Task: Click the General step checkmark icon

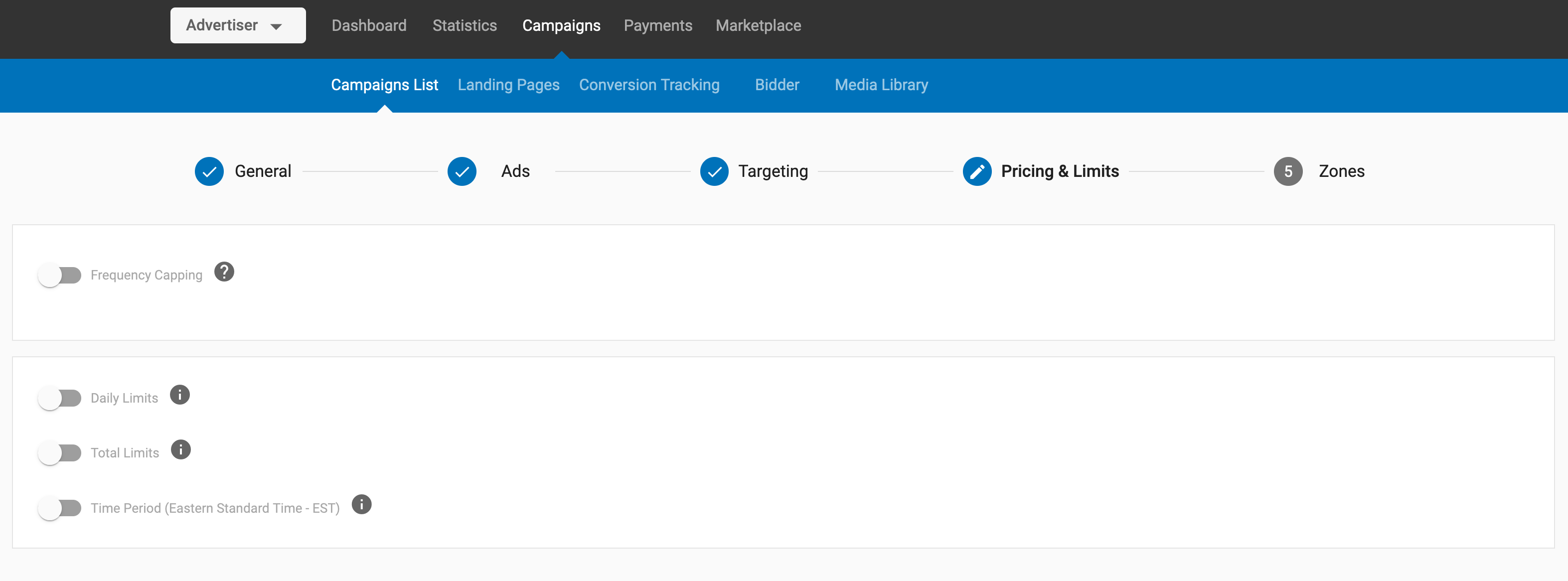Action: tap(209, 171)
